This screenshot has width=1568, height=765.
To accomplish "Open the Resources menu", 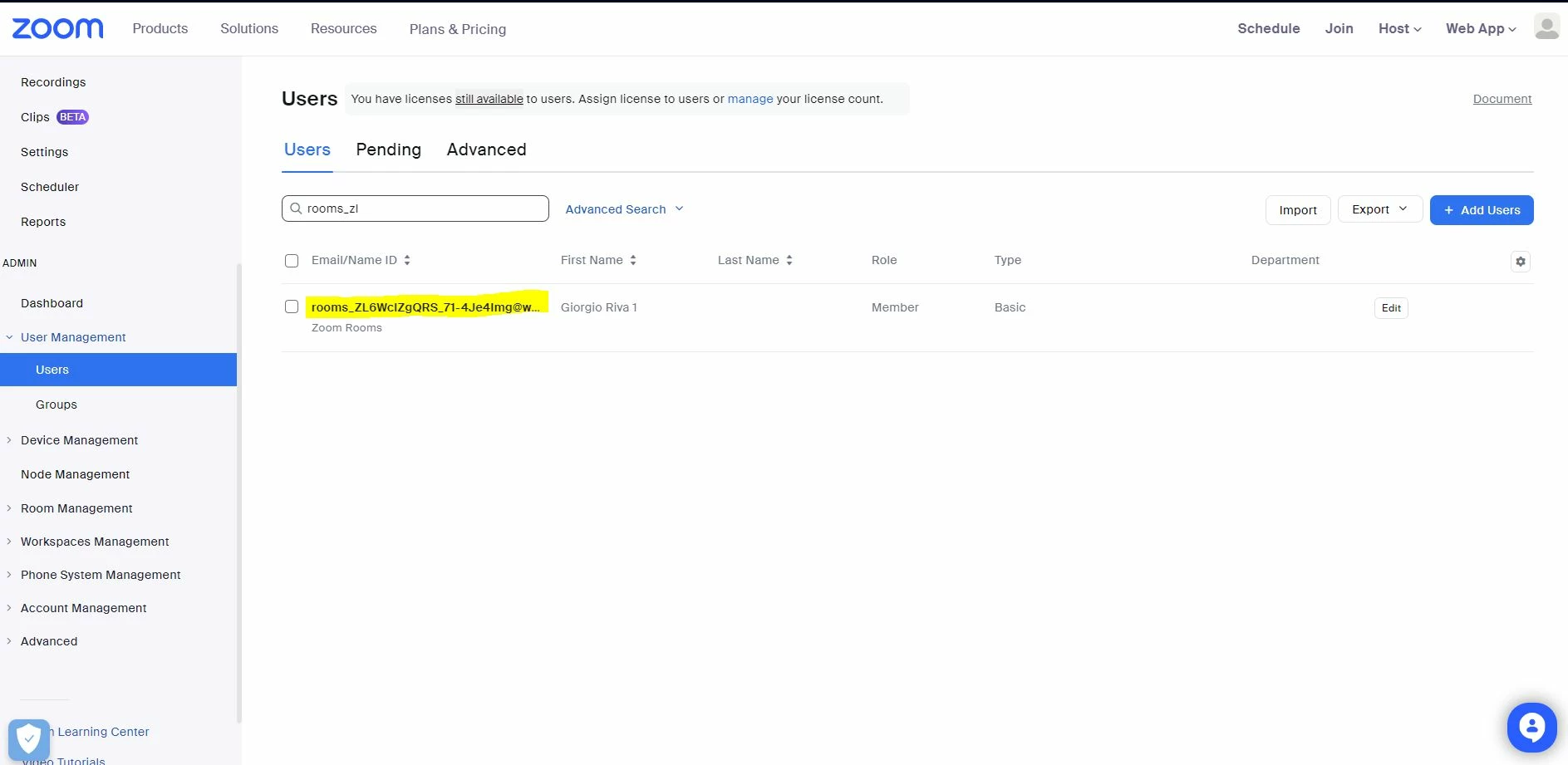I will (344, 28).
